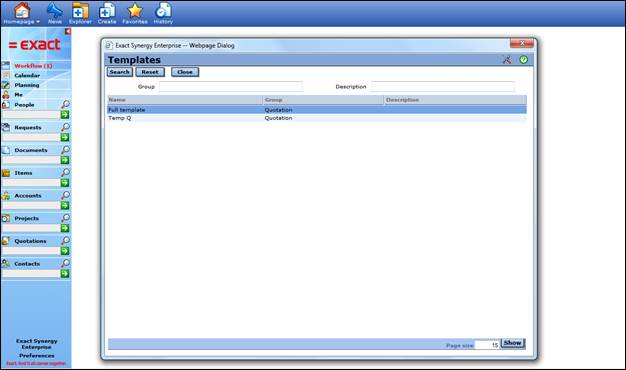626x370 pixels.
Task: Click the Search button in Templates
Action: point(120,72)
